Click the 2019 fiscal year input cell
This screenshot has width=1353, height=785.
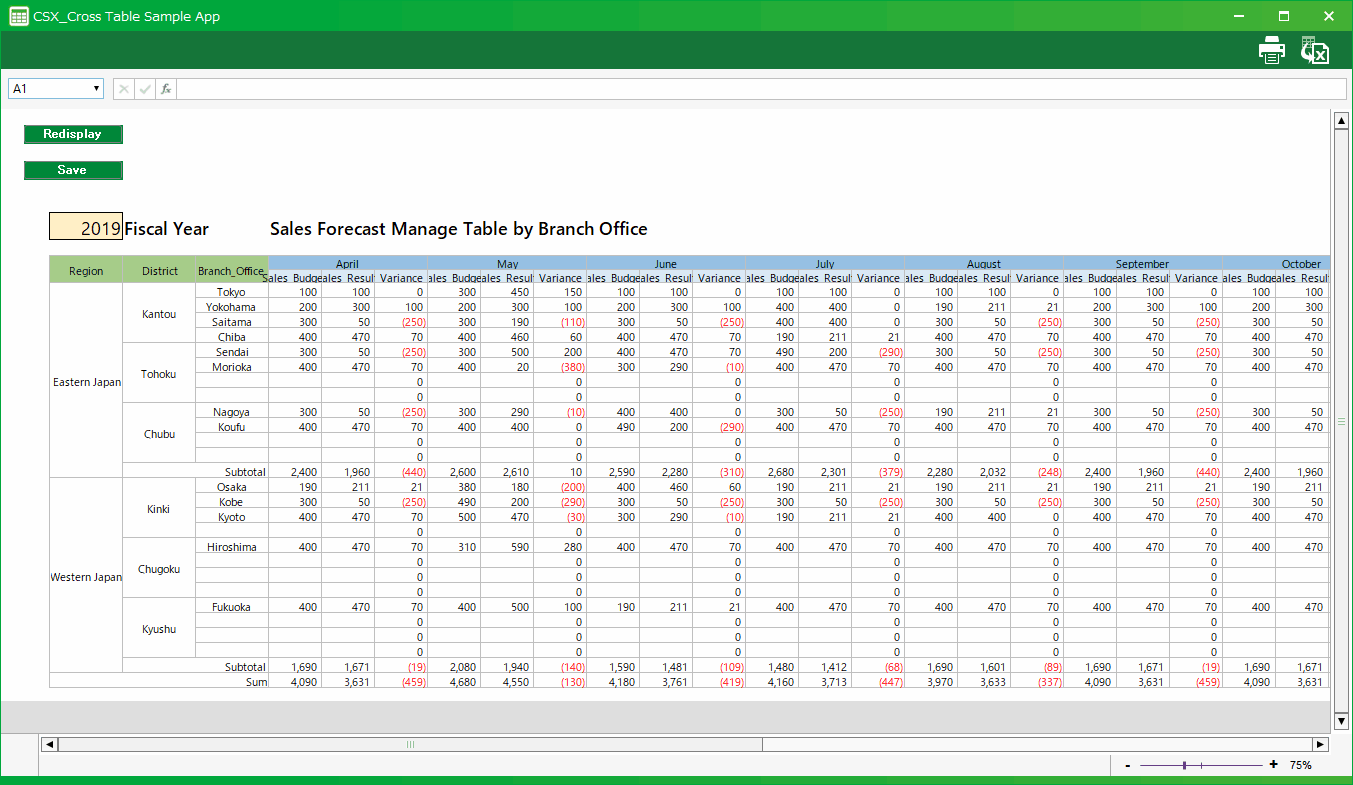click(86, 228)
